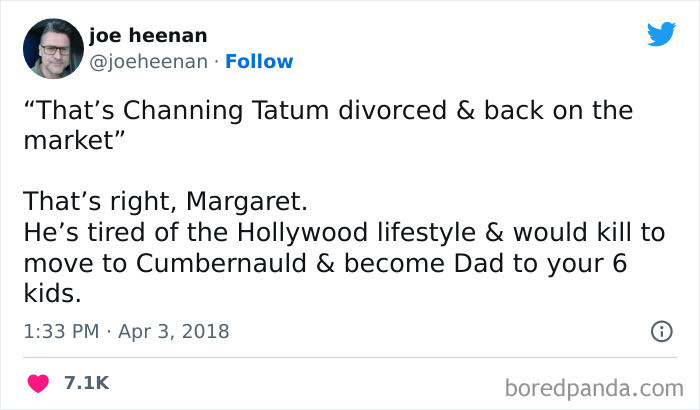Click the Twitter bird logo
This screenshot has width=700, height=410.
661,35
